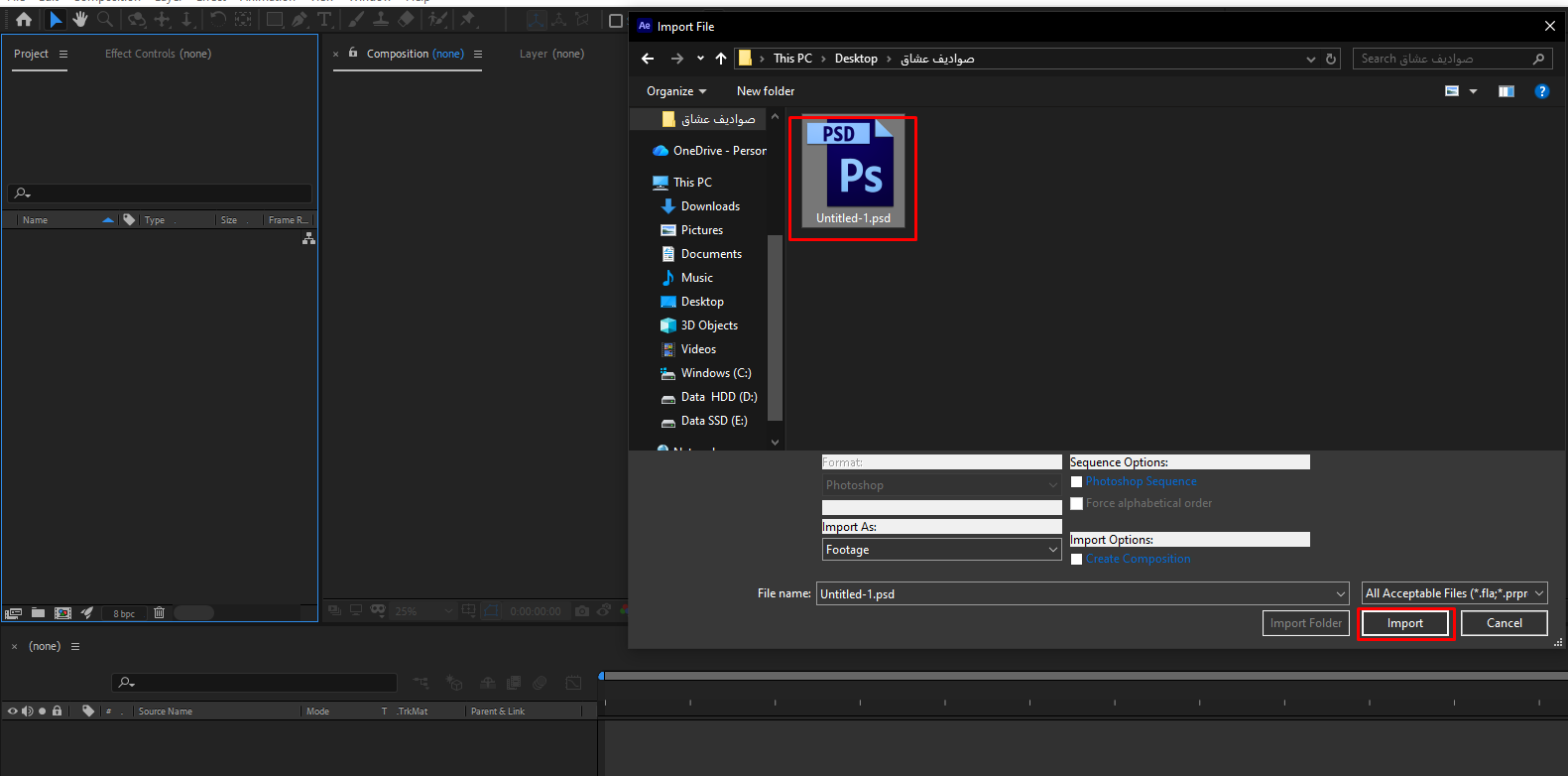Image resolution: width=1568 pixels, height=776 pixels.
Task: Switch to Effect Controls tab
Action: click(159, 54)
